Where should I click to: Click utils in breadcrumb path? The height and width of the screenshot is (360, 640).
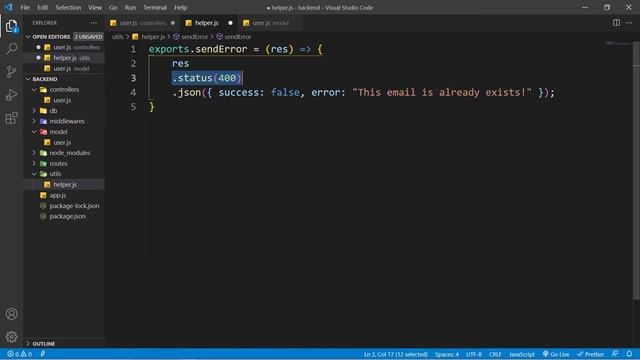click(x=117, y=37)
